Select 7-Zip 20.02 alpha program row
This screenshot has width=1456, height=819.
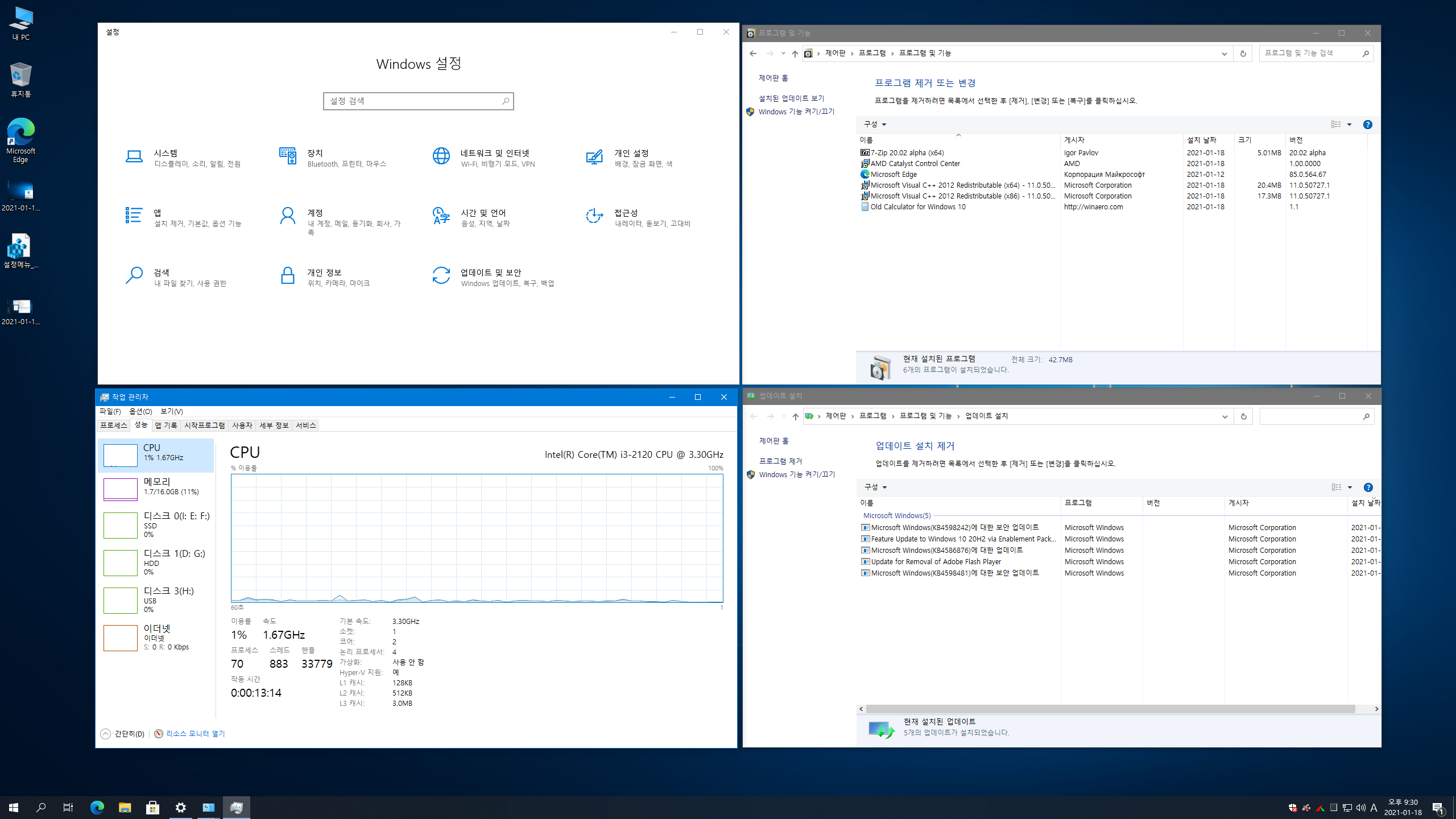(907, 152)
